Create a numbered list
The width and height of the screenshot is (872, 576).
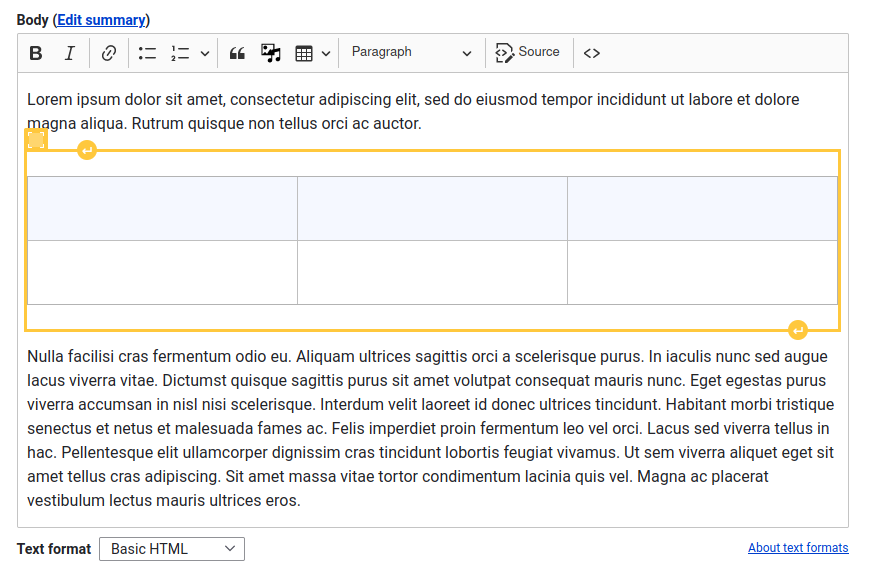click(180, 52)
